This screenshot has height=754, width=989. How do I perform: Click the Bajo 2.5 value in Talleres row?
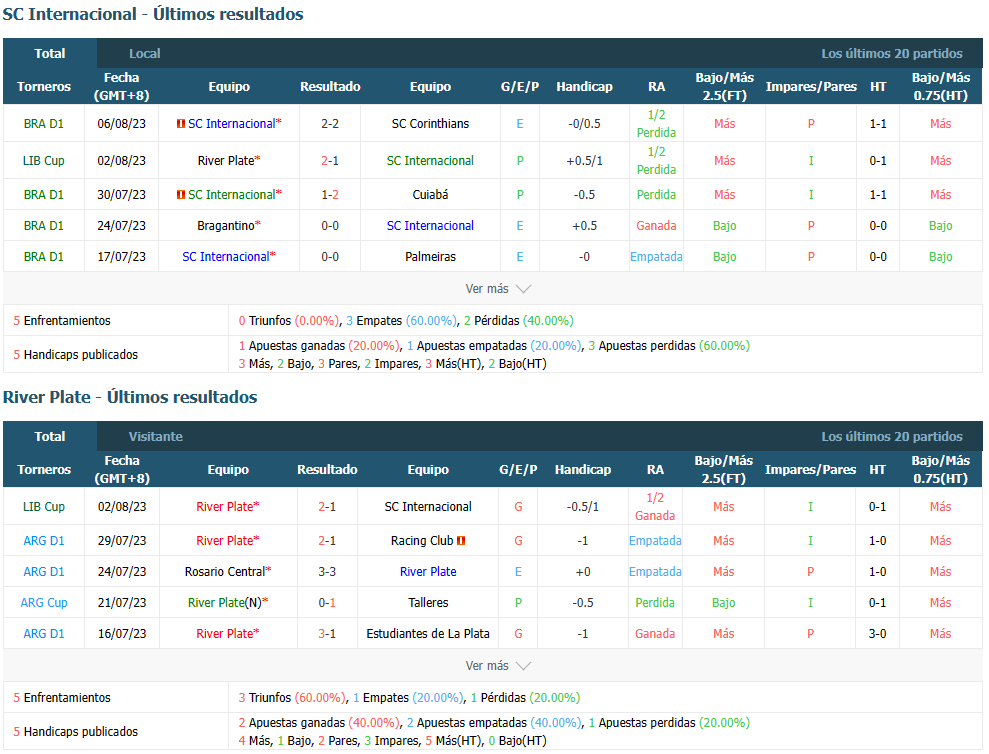click(x=723, y=603)
